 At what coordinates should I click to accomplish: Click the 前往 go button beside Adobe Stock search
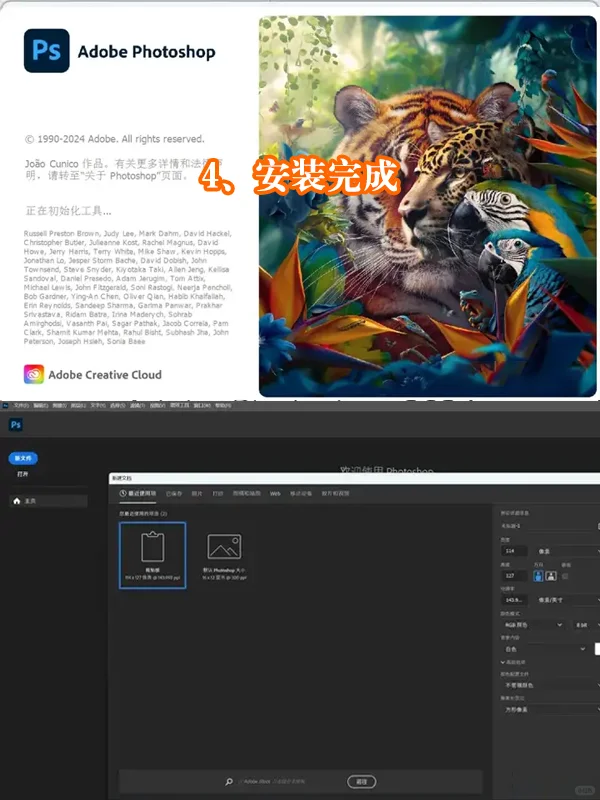(x=361, y=781)
